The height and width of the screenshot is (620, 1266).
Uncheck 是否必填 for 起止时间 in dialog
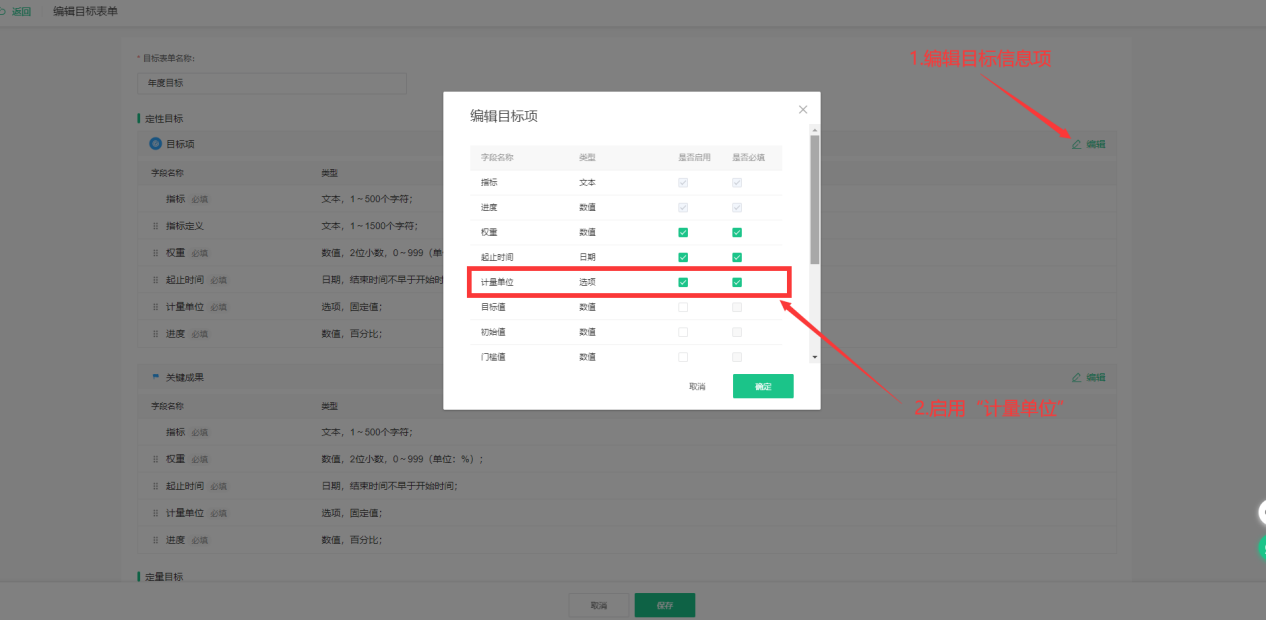[x=737, y=257]
